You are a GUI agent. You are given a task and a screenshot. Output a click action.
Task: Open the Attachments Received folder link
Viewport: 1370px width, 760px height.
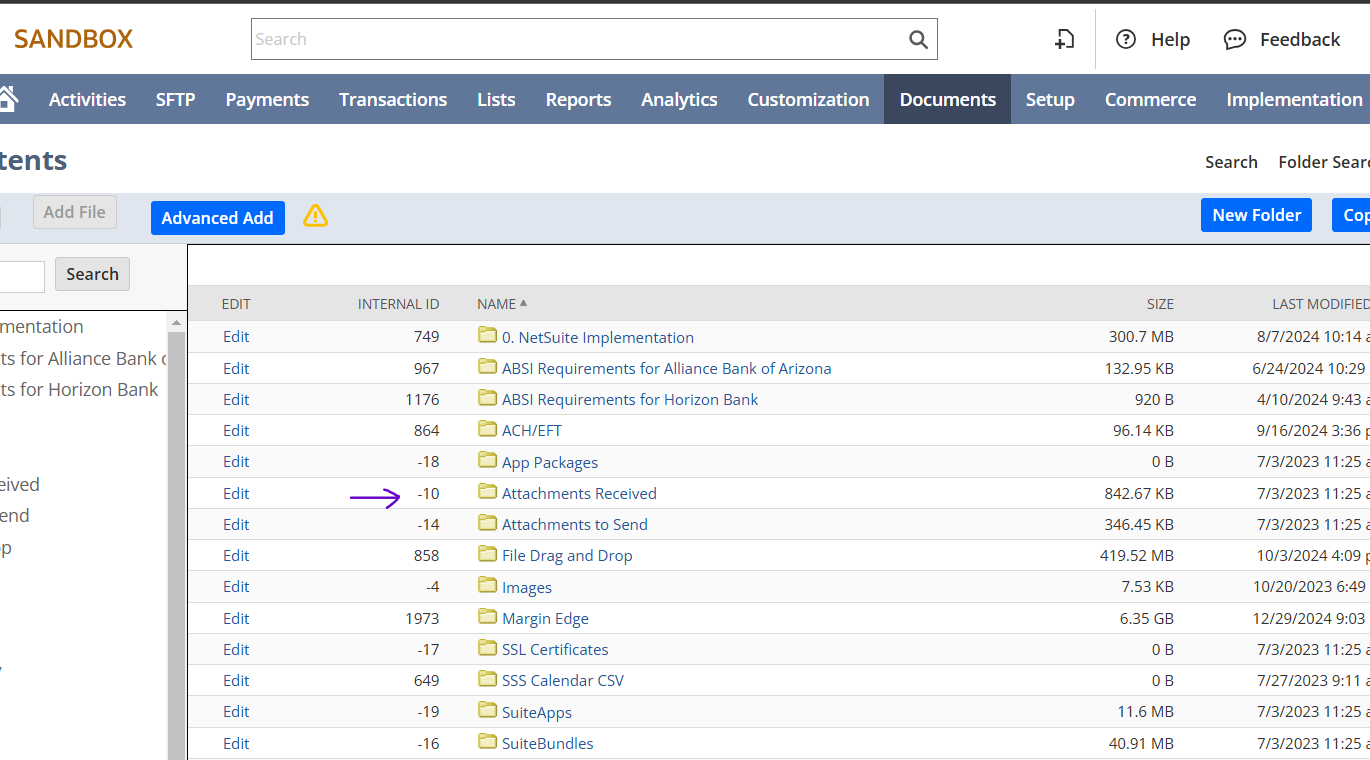579,493
